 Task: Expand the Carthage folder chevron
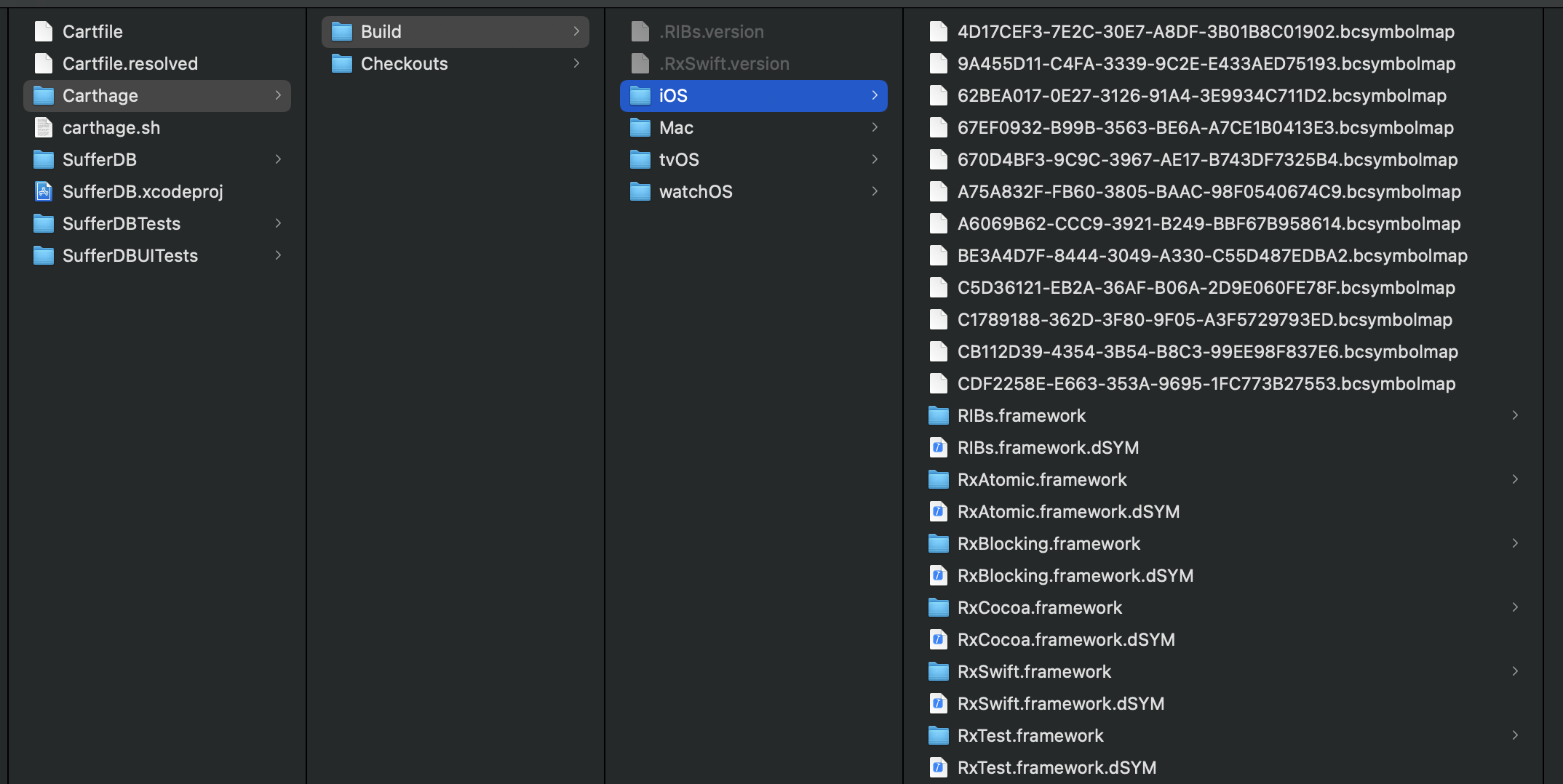pos(278,95)
